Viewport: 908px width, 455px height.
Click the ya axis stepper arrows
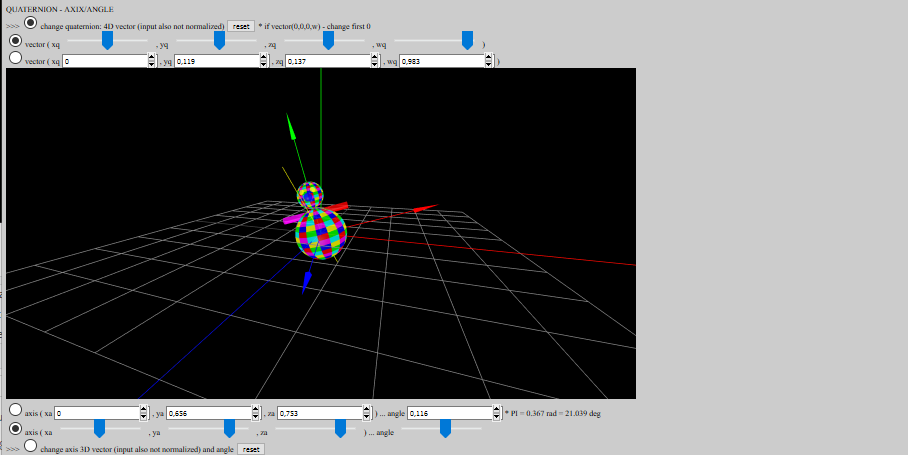click(256, 413)
